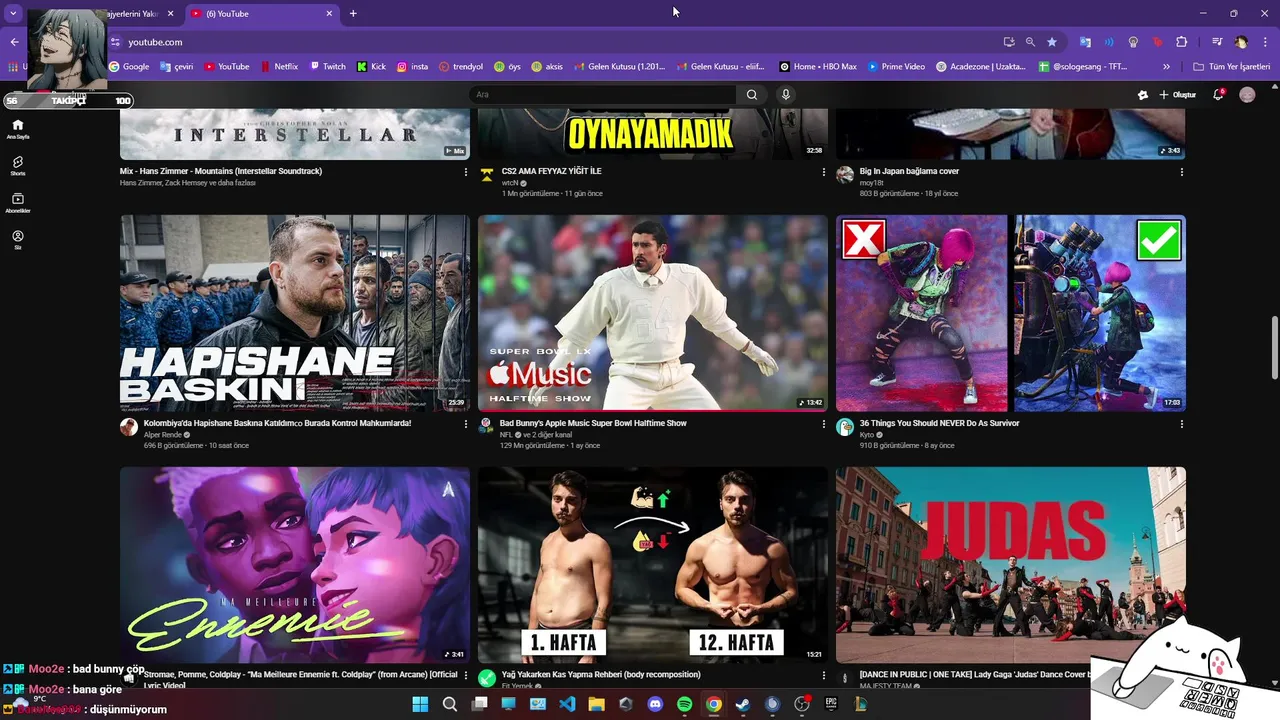Open the Chrome profile avatar
Screen dimensions: 1280x720
tap(1241, 42)
